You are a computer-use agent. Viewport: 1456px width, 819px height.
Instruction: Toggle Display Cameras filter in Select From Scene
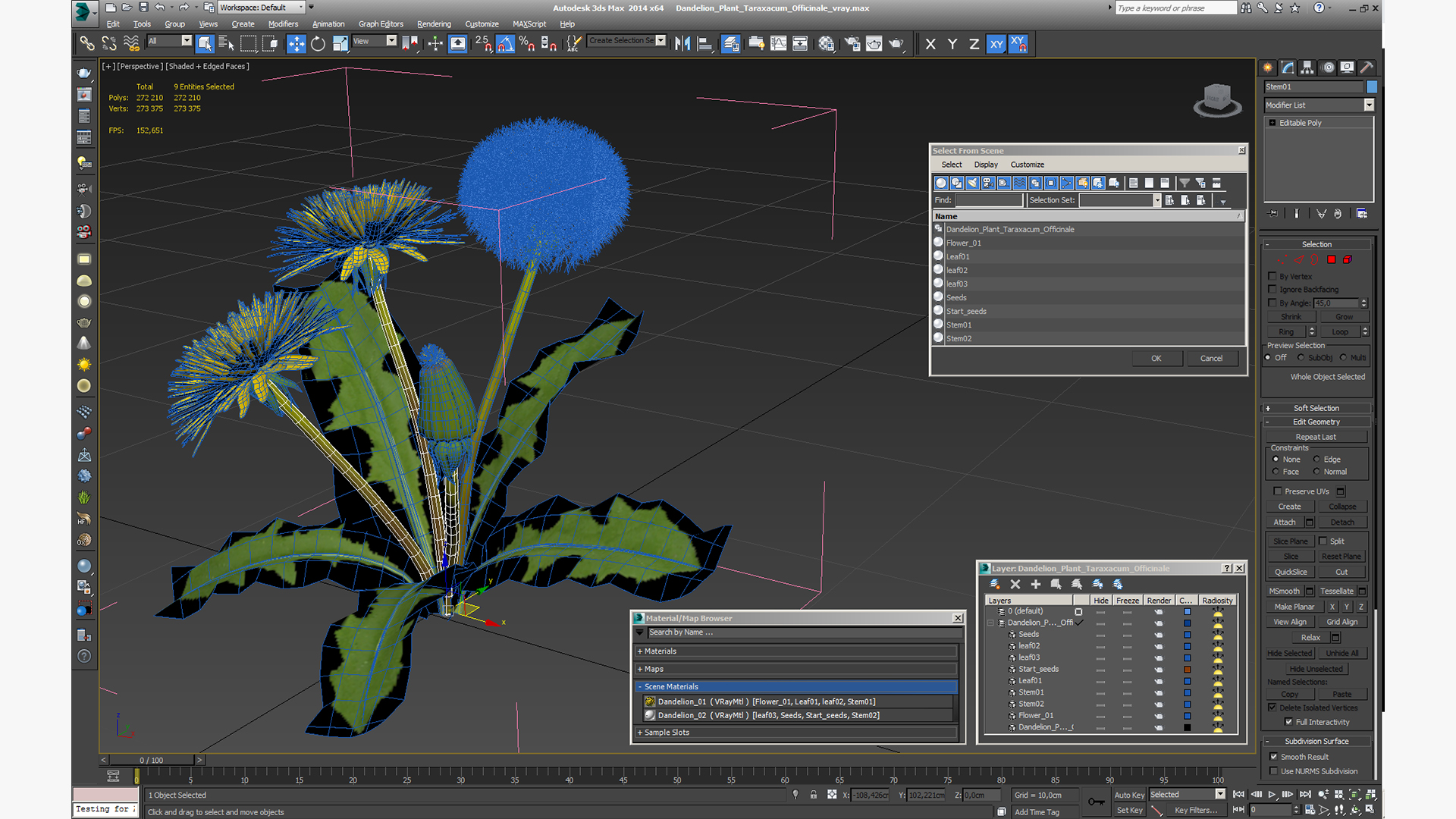tap(988, 183)
